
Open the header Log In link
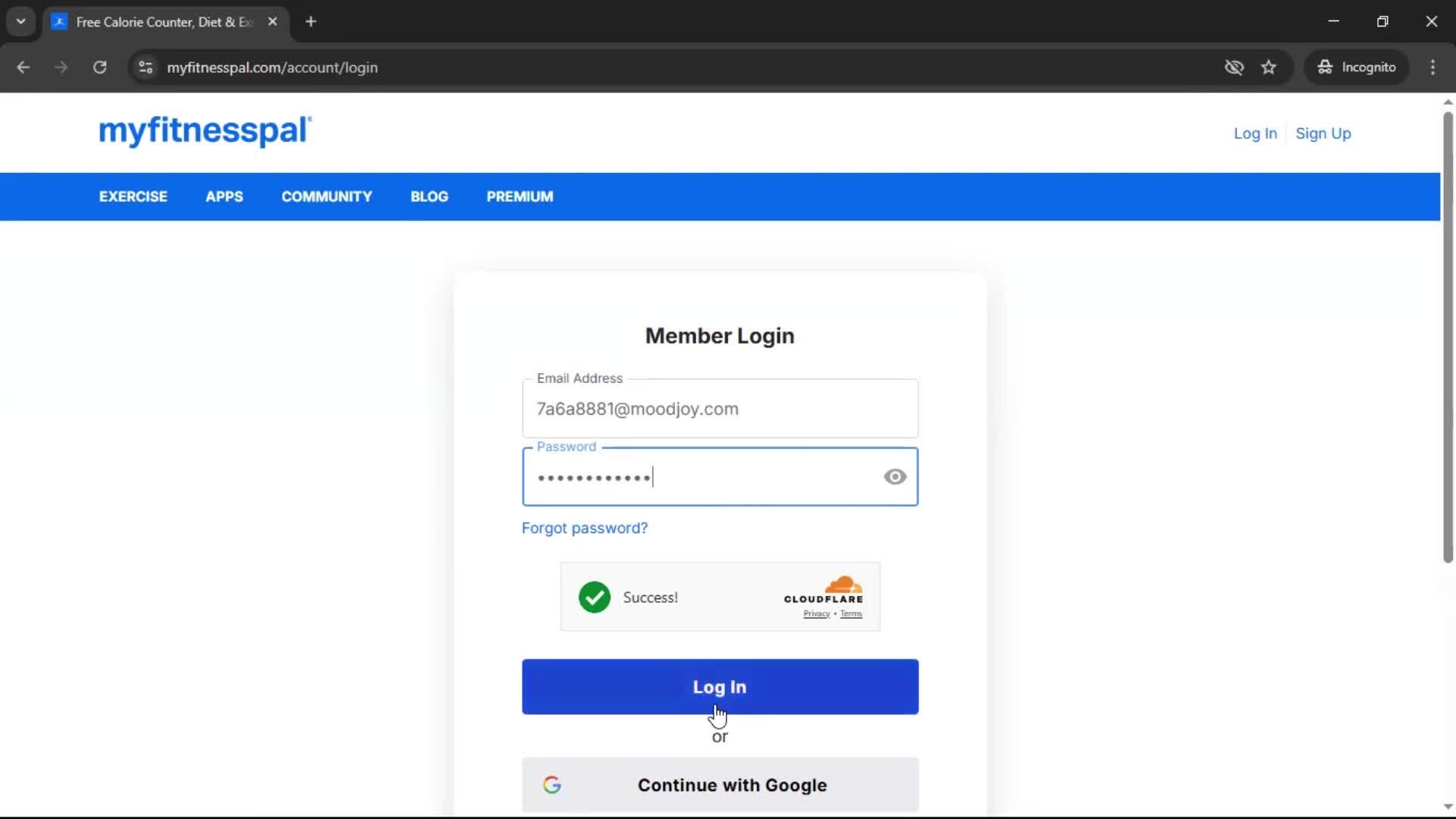point(1255,133)
